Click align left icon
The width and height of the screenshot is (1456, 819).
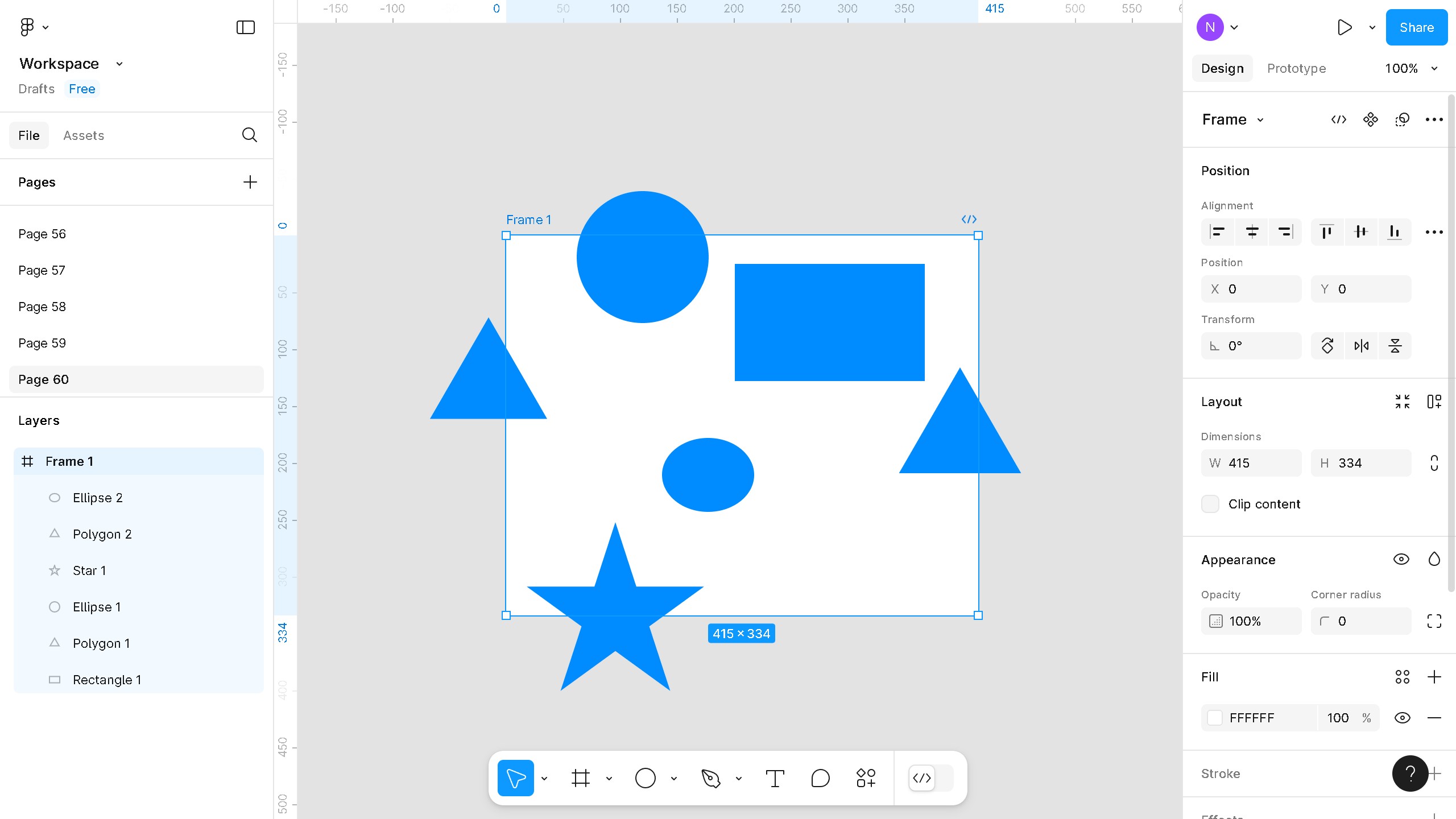coord(1217,232)
